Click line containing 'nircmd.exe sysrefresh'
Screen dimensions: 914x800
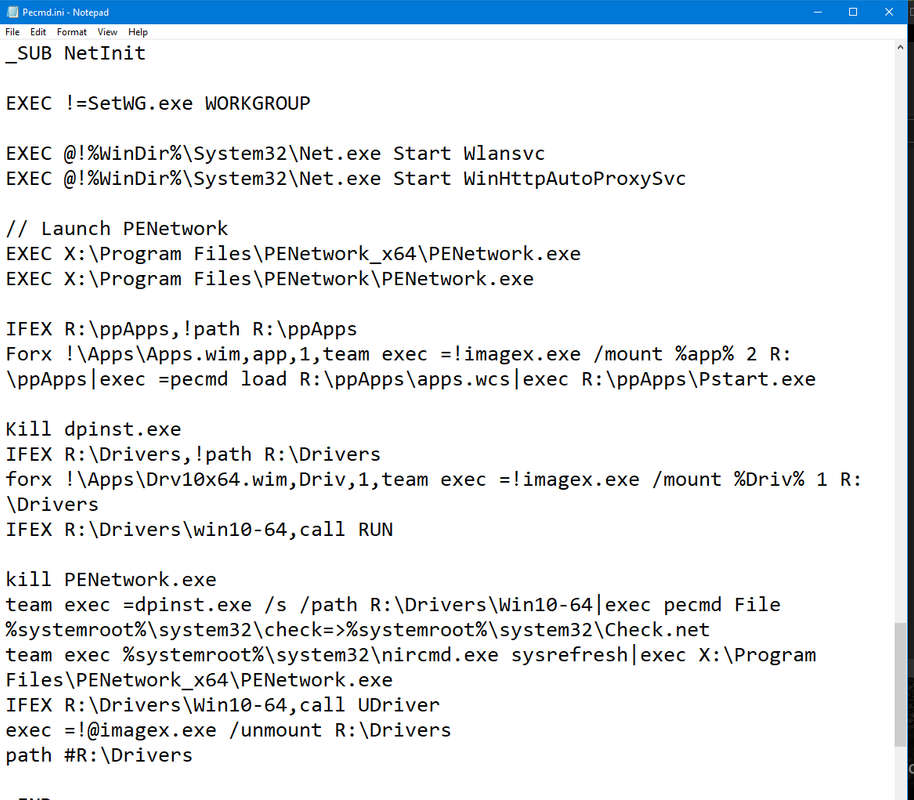click(411, 655)
